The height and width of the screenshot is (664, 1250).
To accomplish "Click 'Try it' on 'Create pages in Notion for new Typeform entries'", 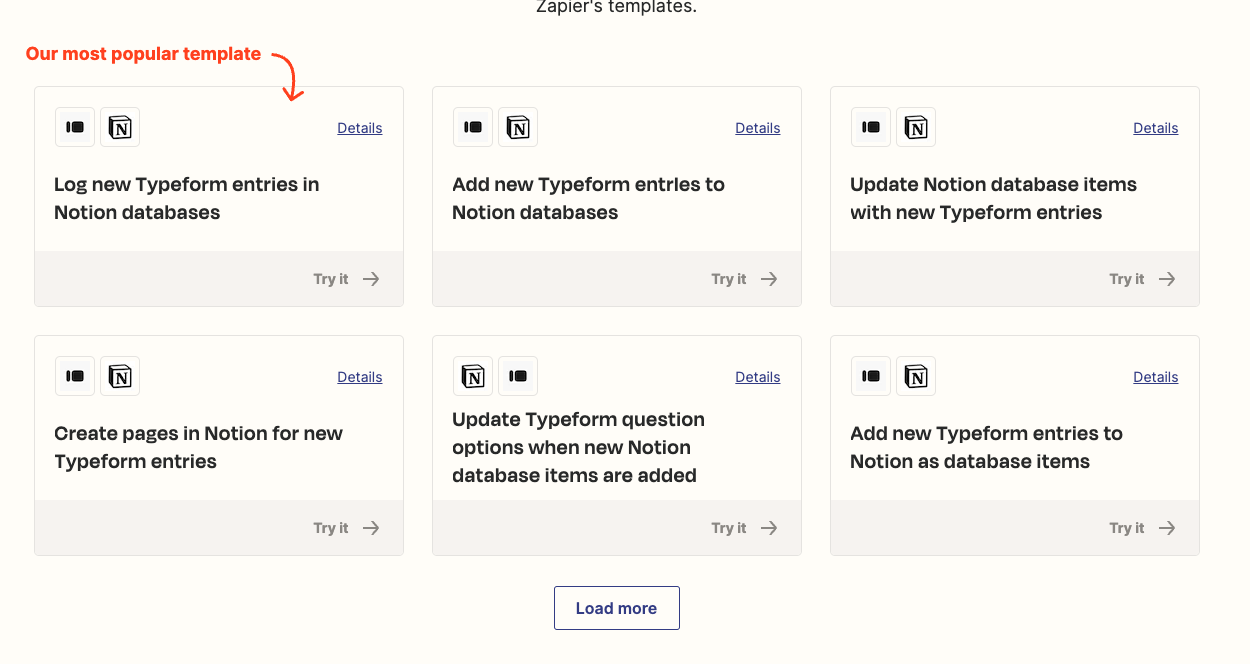I will click(x=331, y=527).
